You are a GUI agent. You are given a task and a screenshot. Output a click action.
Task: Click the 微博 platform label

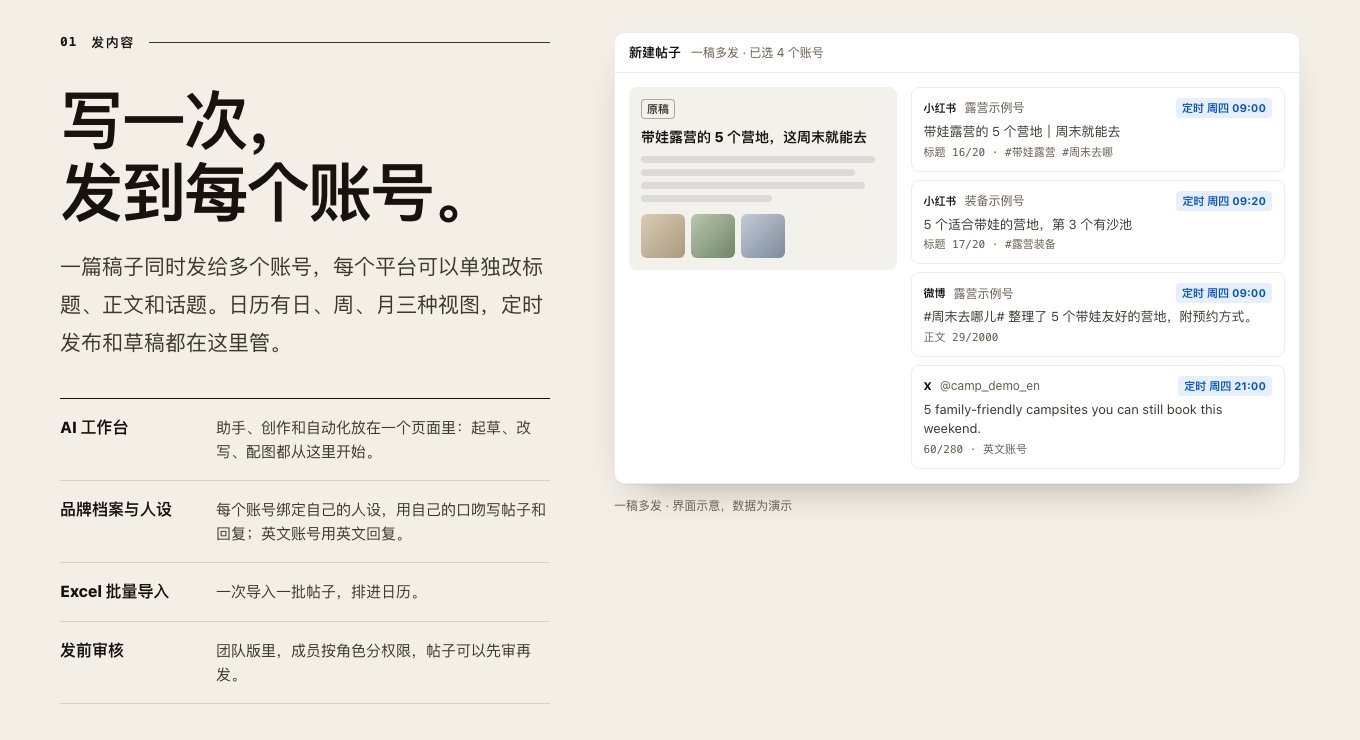(x=934, y=293)
